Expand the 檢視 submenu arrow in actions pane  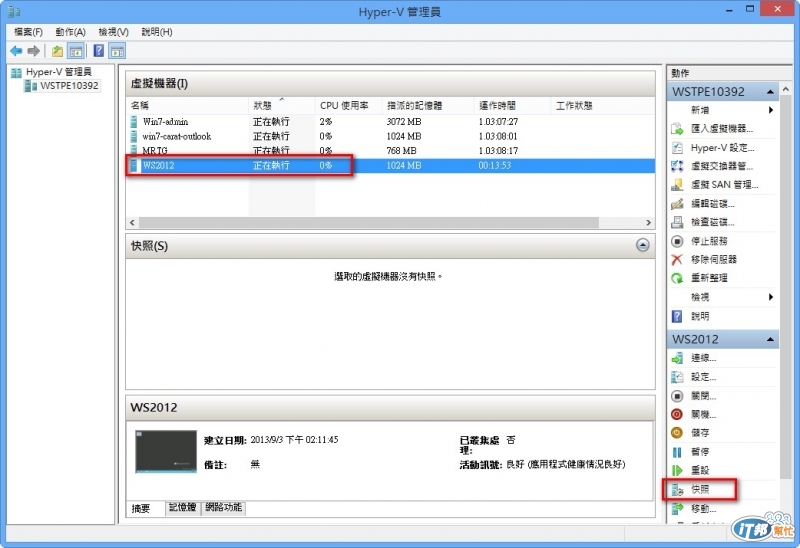pos(770,297)
